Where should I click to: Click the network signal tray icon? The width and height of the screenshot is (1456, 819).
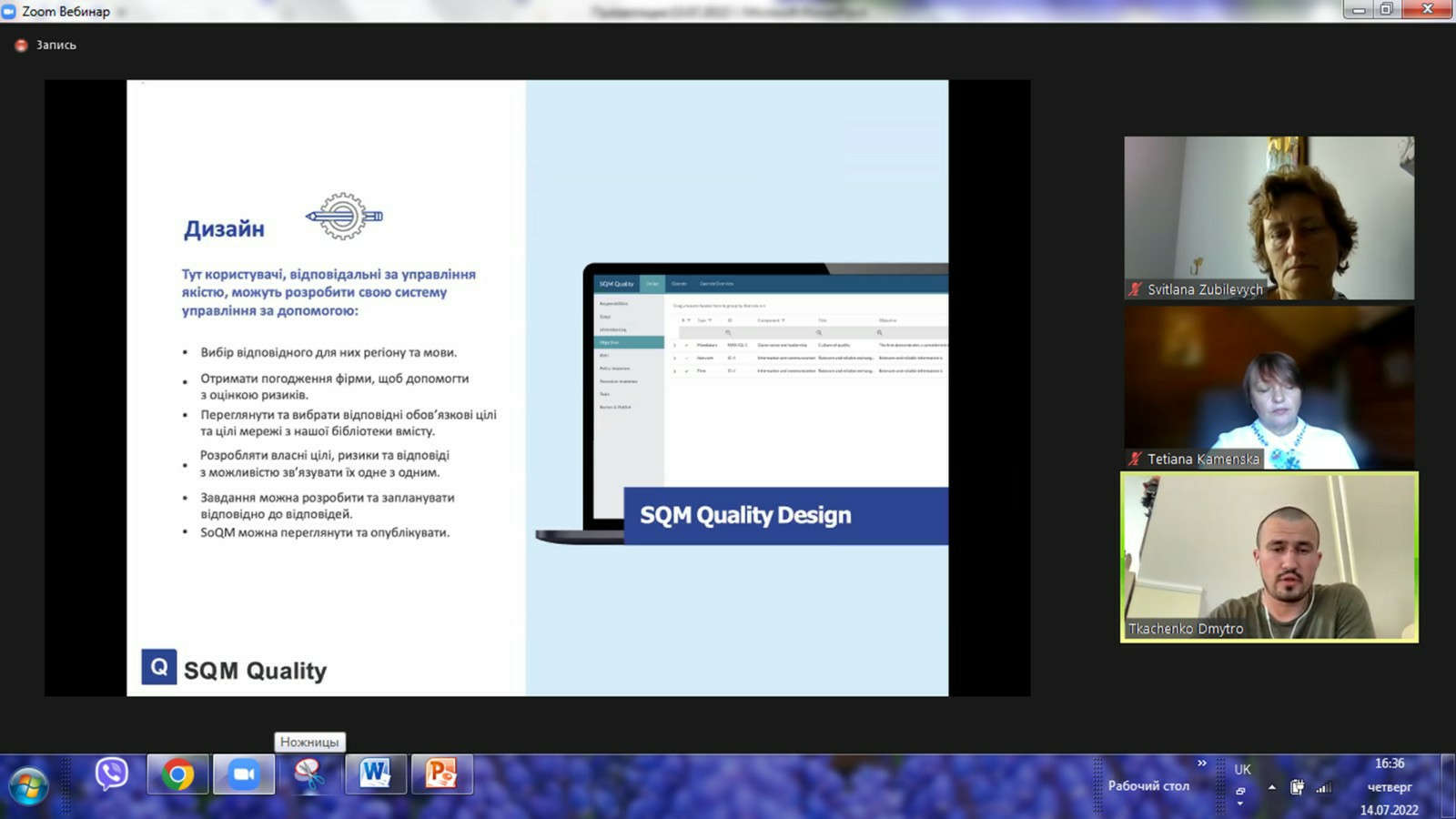click(1324, 787)
